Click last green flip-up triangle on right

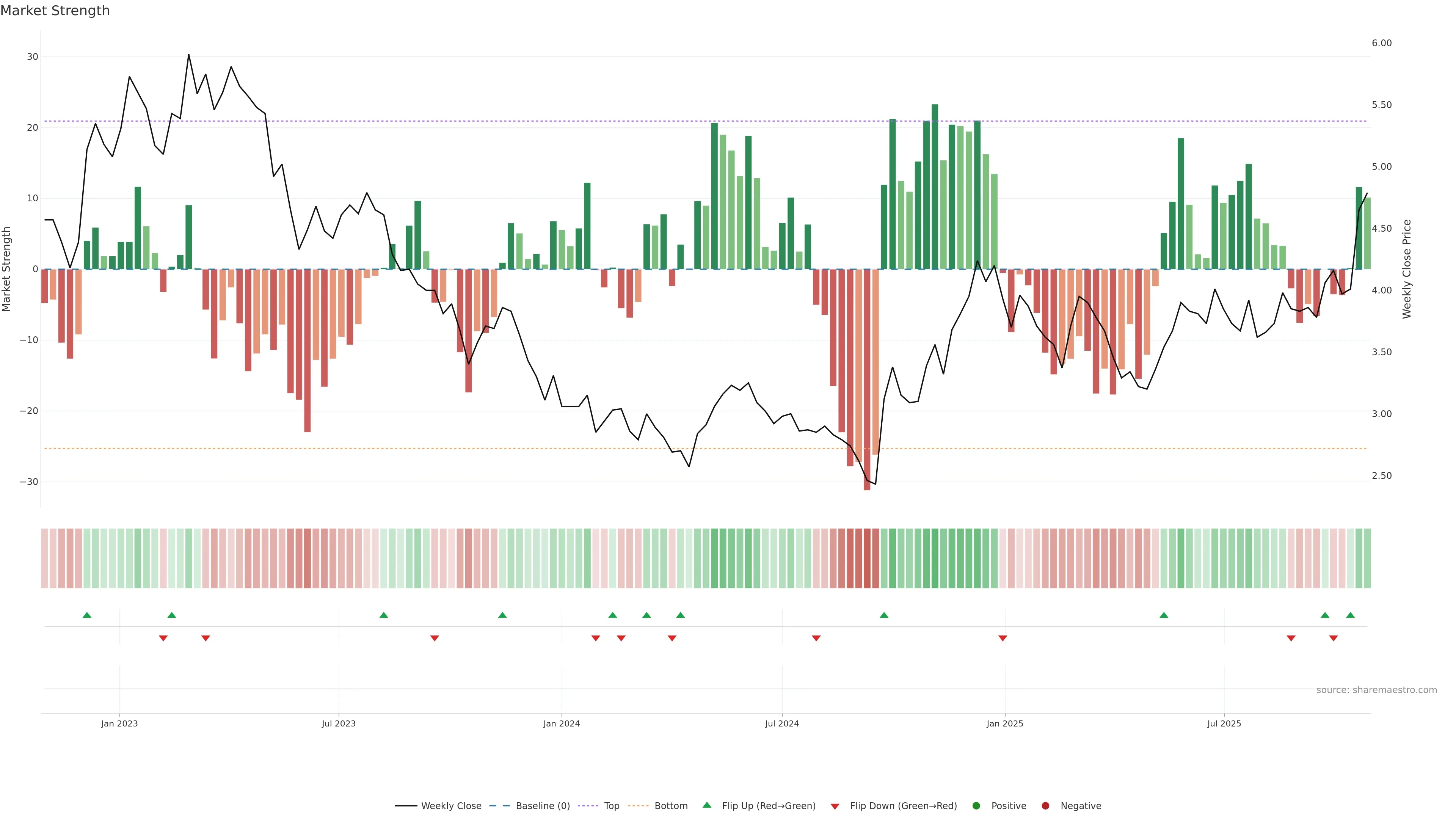1350,615
